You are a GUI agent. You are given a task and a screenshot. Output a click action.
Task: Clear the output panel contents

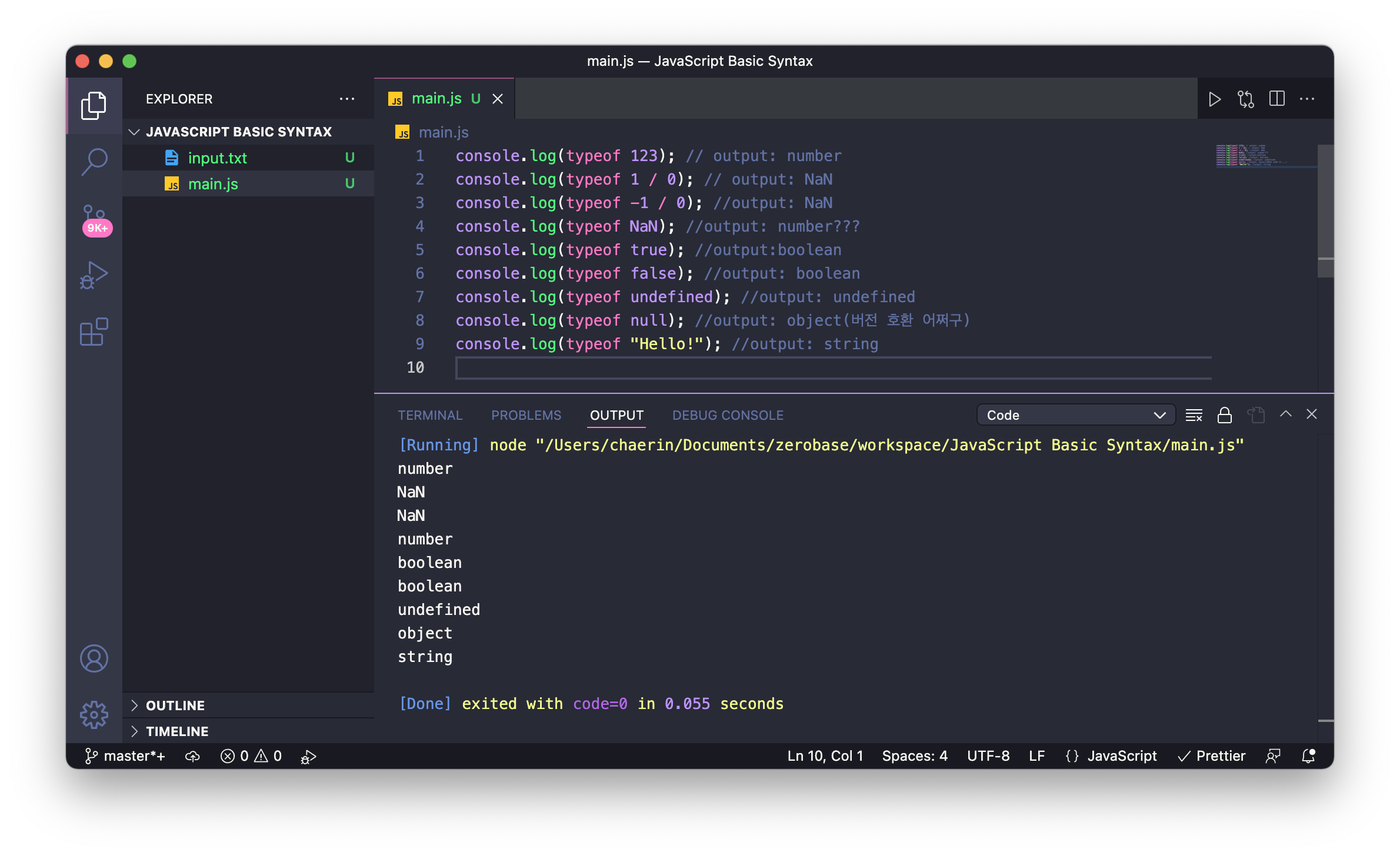click(1194, 415)
